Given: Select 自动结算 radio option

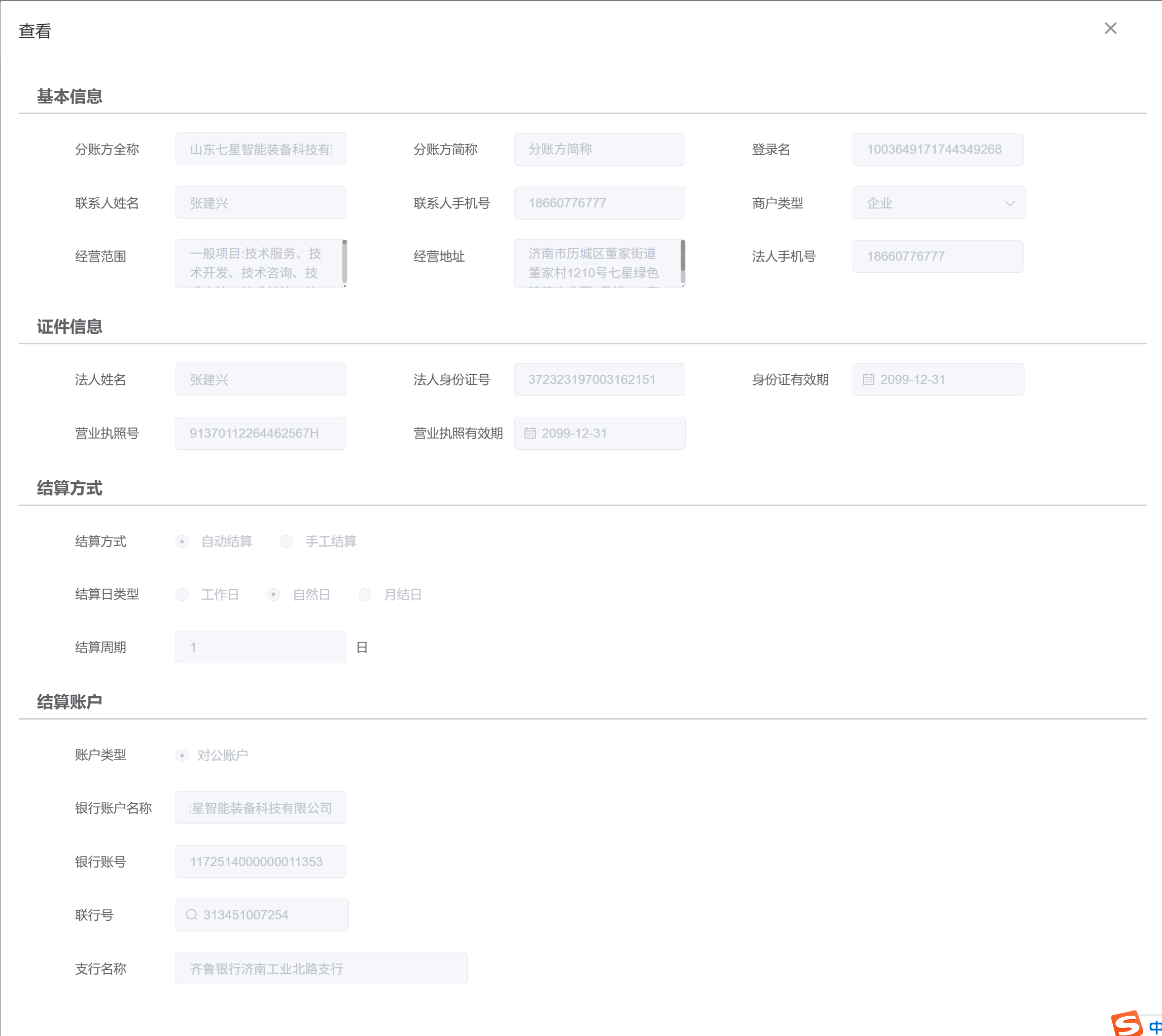Looking at the screenshot, I should tap(182, 542).
